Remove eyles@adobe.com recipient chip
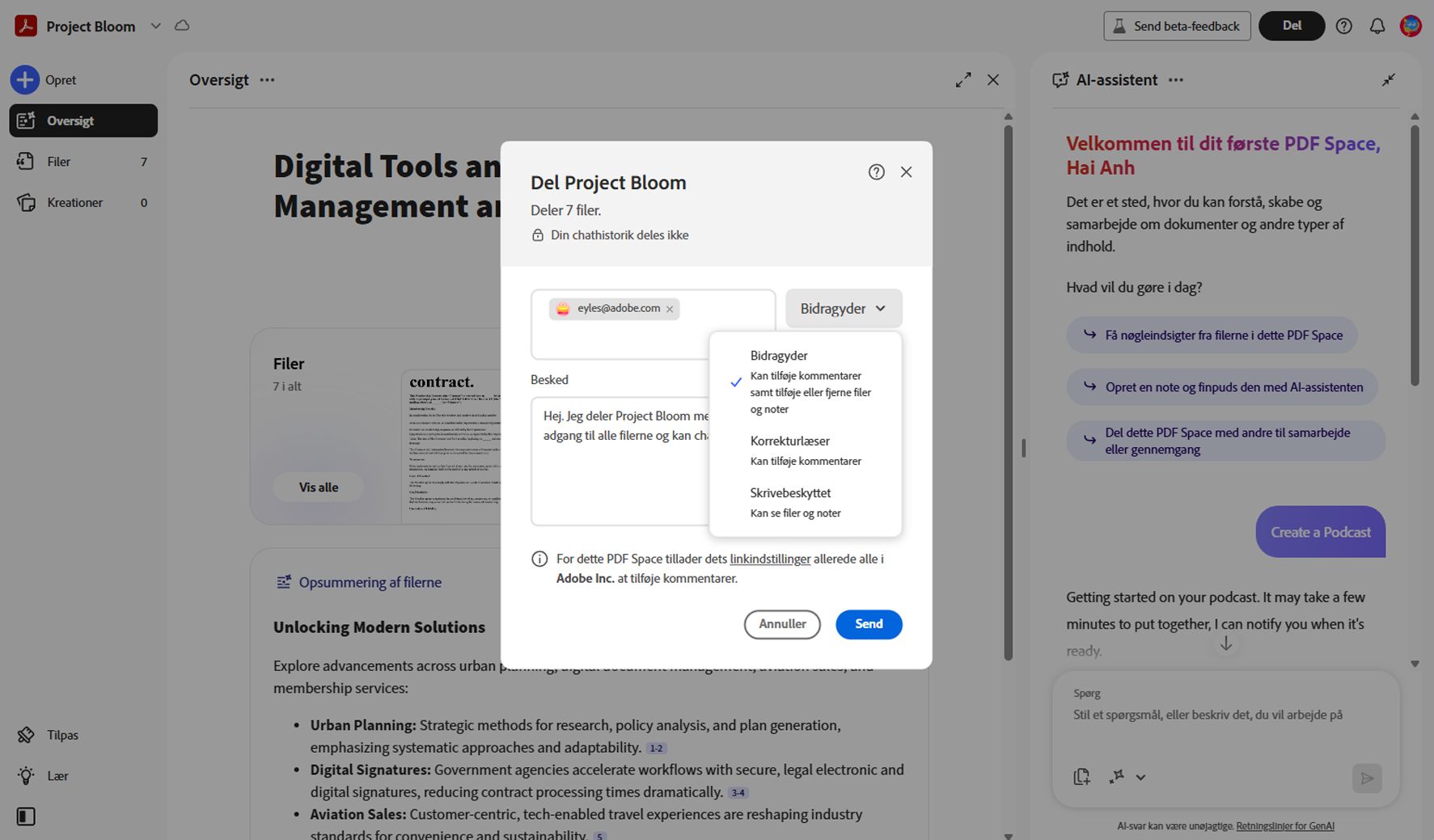 (670, 309)
